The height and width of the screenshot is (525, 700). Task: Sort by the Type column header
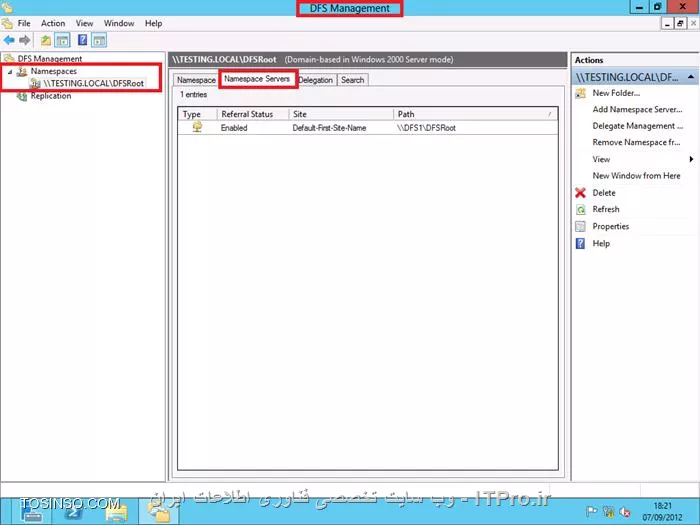pos(198,114)
